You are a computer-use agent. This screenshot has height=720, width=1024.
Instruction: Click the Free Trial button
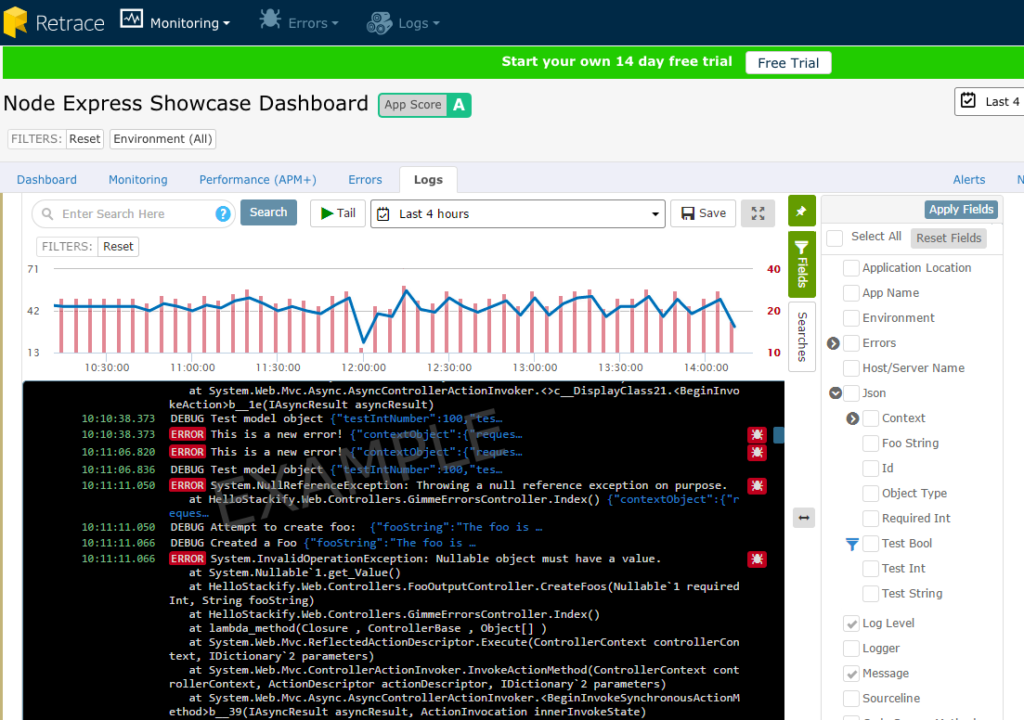coord(788,63)
